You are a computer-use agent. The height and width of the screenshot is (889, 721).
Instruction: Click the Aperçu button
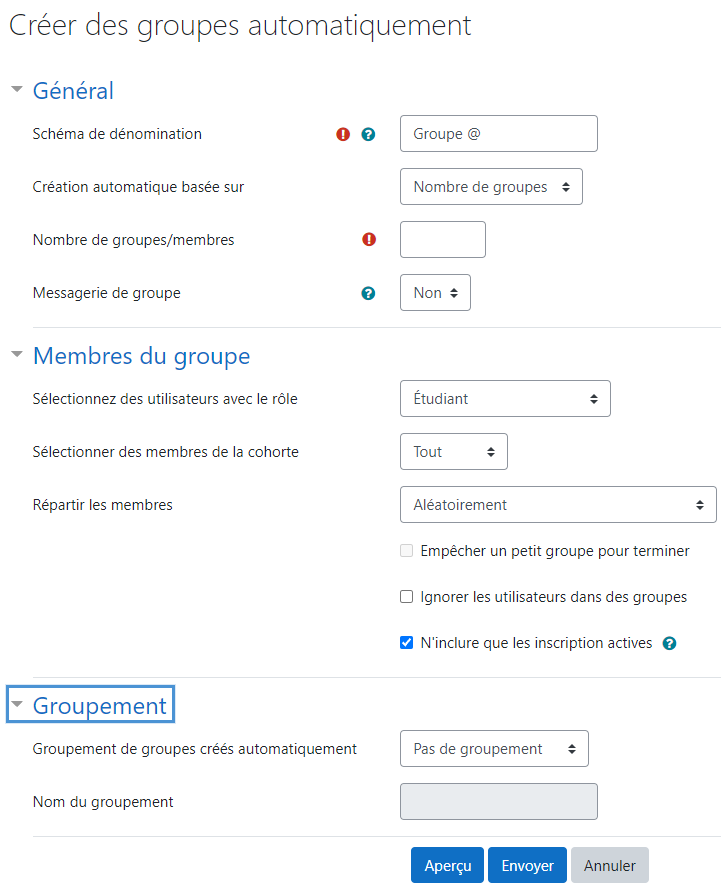click(447, 865)
